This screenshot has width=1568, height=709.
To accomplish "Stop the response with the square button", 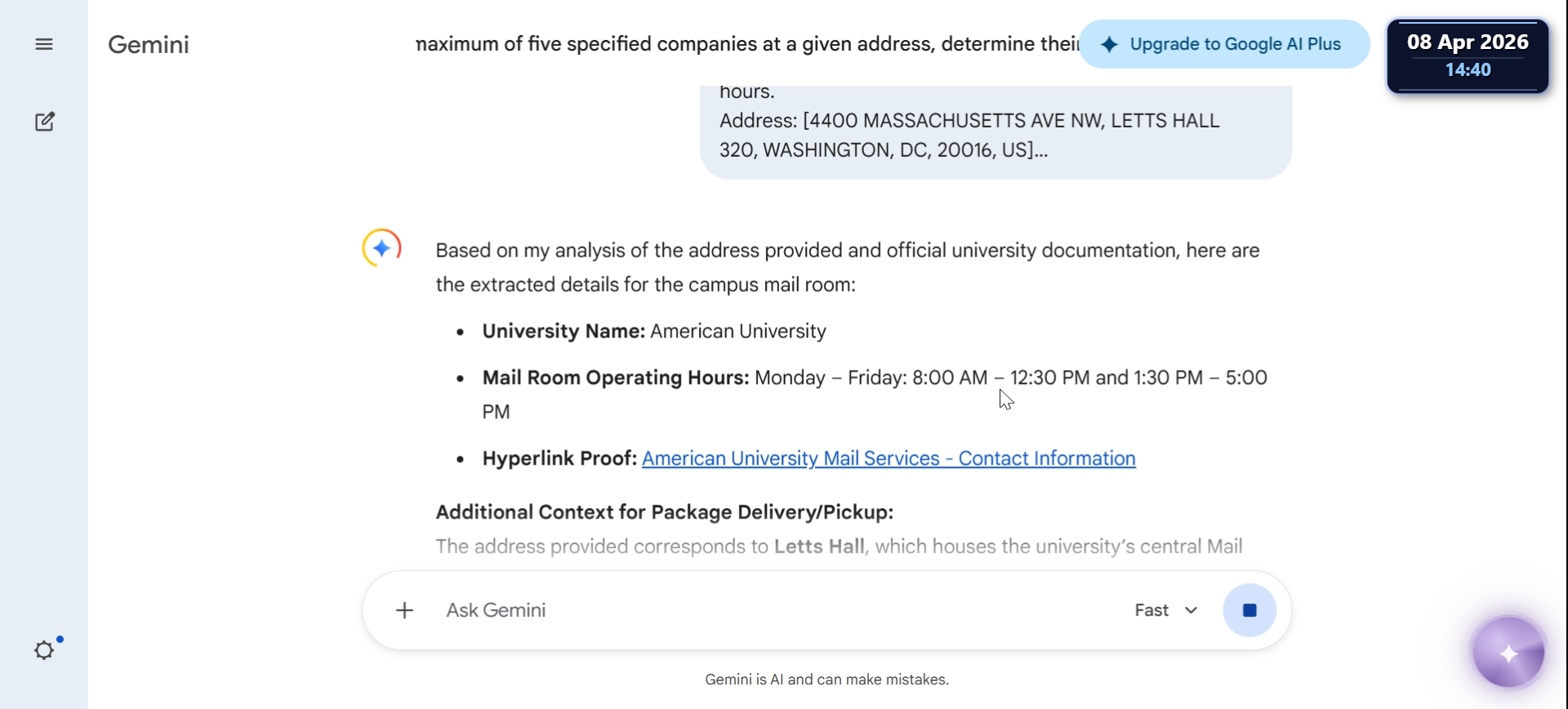I will (x=1249, y=610).
